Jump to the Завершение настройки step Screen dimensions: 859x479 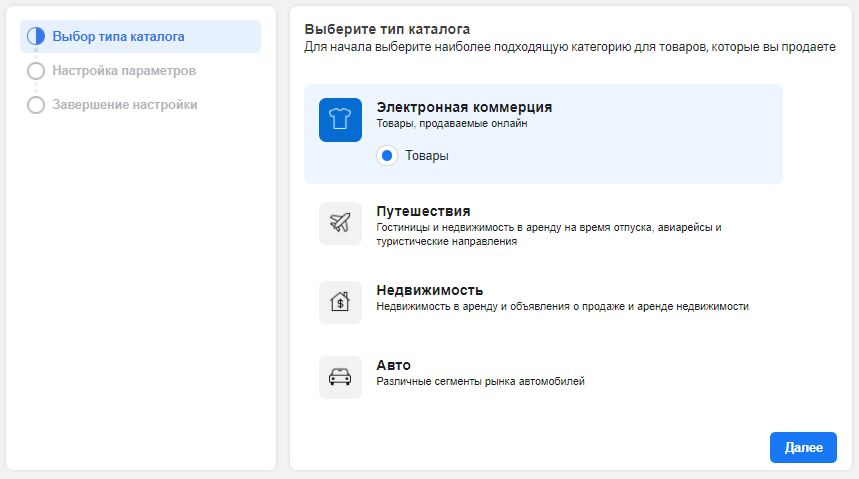click(x=125, y=105)
